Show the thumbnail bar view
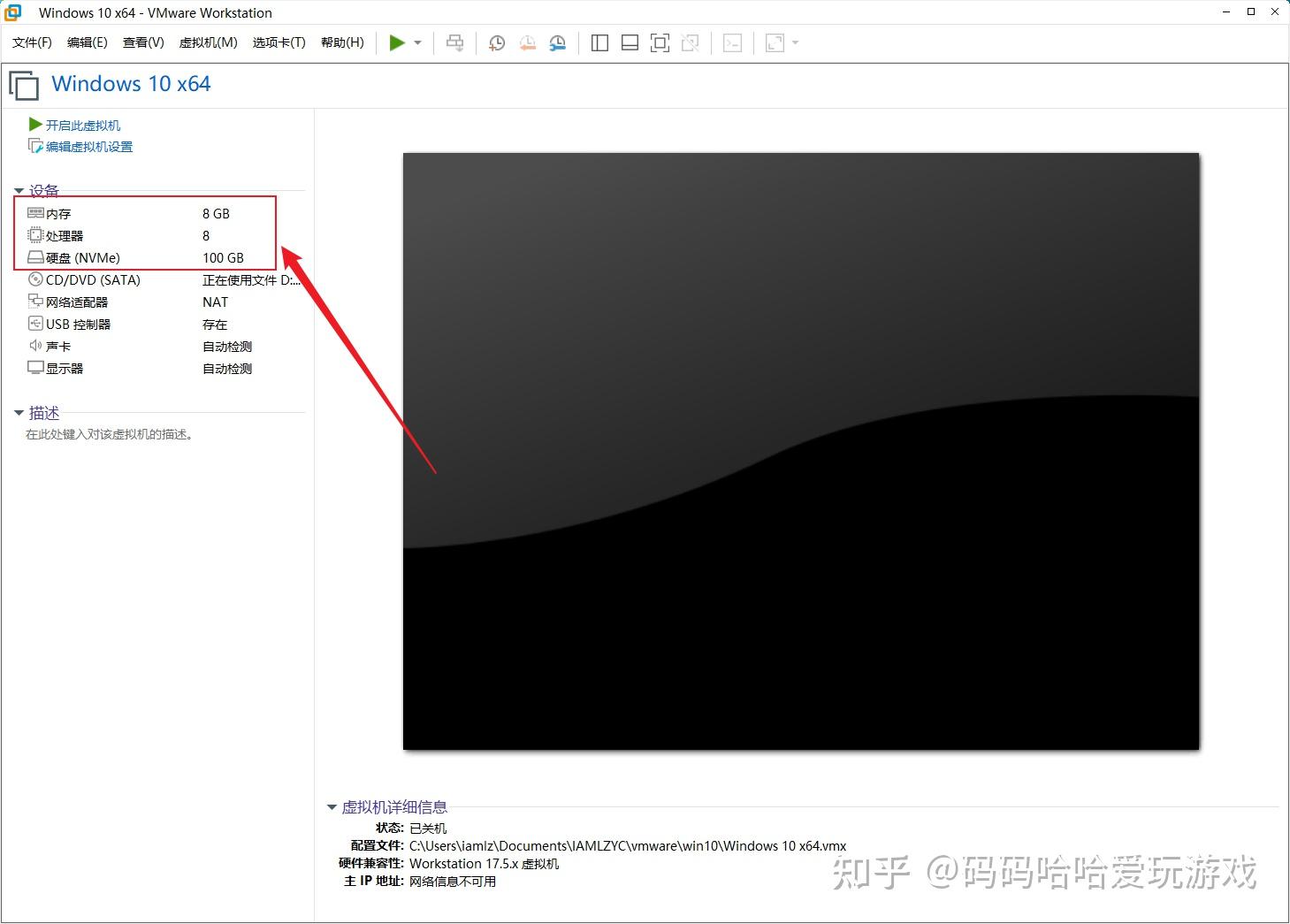 click(630, 42)
